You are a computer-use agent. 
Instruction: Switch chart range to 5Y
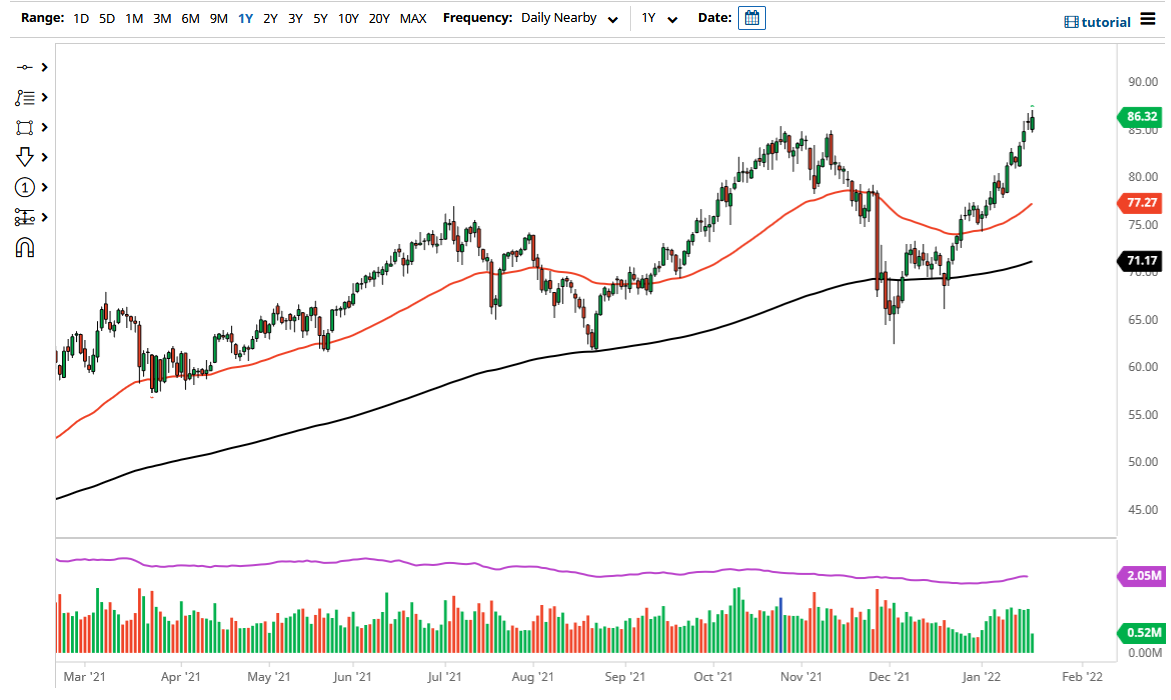pyautogui.click(x=320, y=18)
